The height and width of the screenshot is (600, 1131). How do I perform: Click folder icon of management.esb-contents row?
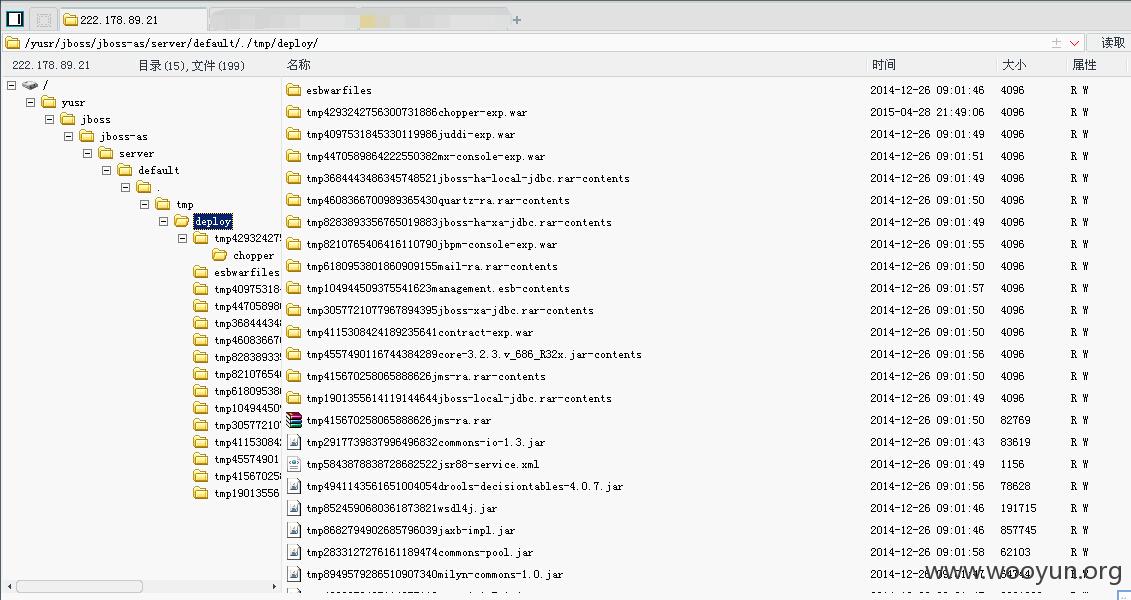[x=294, y=288]
